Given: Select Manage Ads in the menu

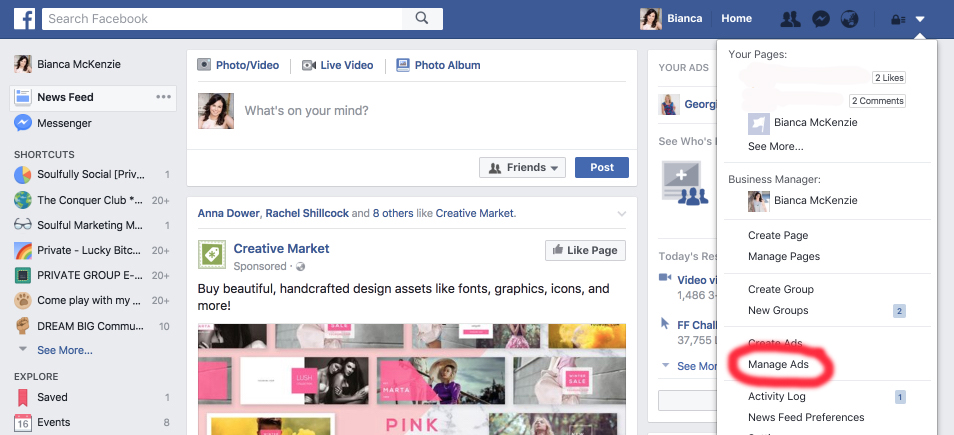Looking at the screenshot, I should (778, 364).
